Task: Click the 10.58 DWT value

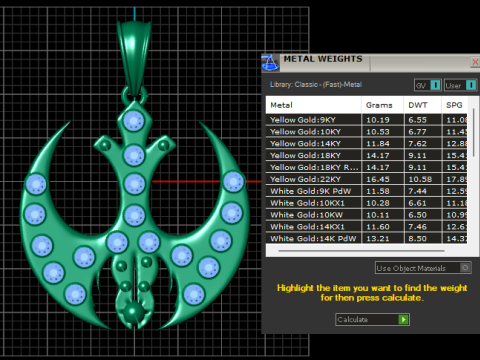Action: pos(420,179)
